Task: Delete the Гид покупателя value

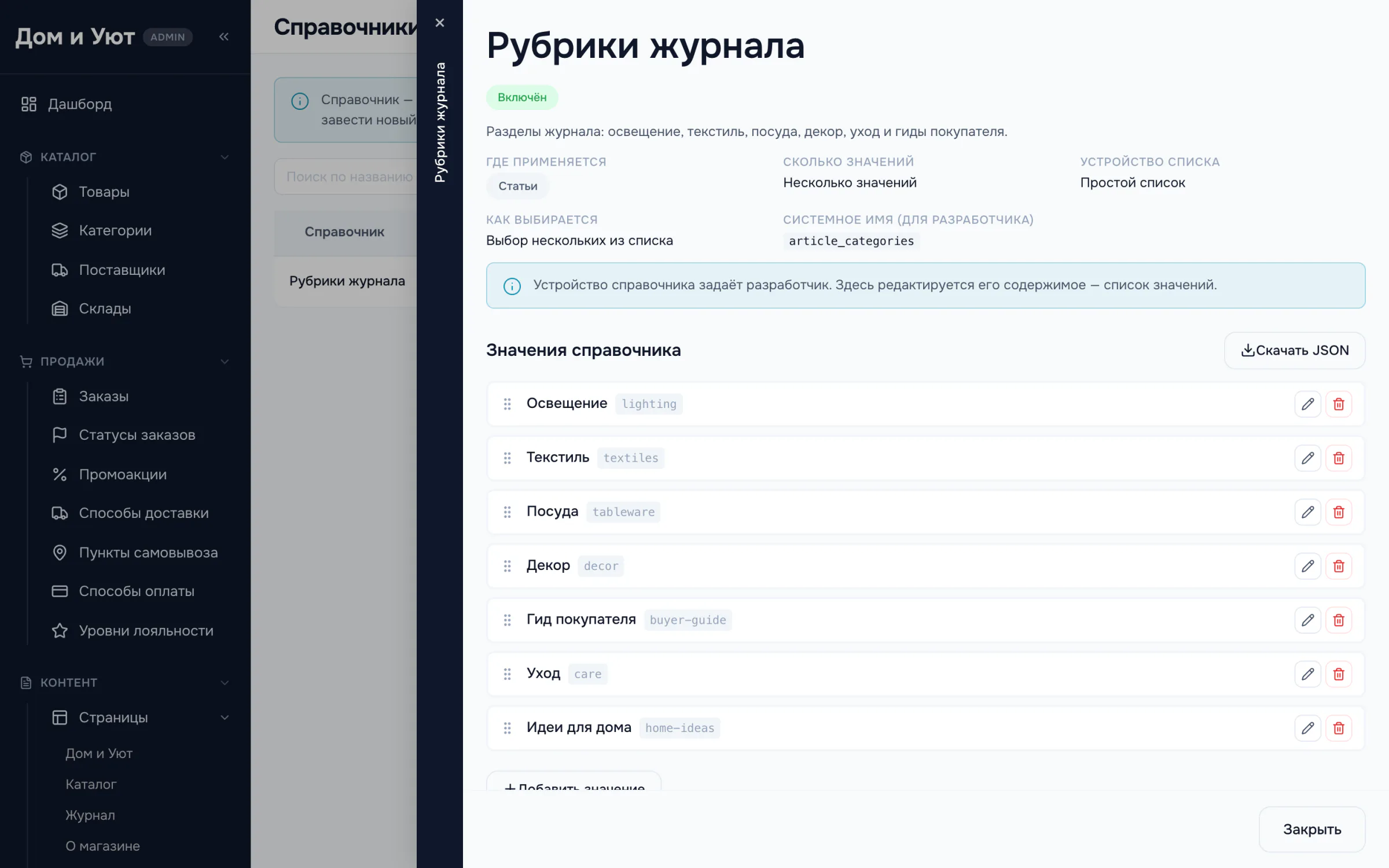Action: (1339, 620)
